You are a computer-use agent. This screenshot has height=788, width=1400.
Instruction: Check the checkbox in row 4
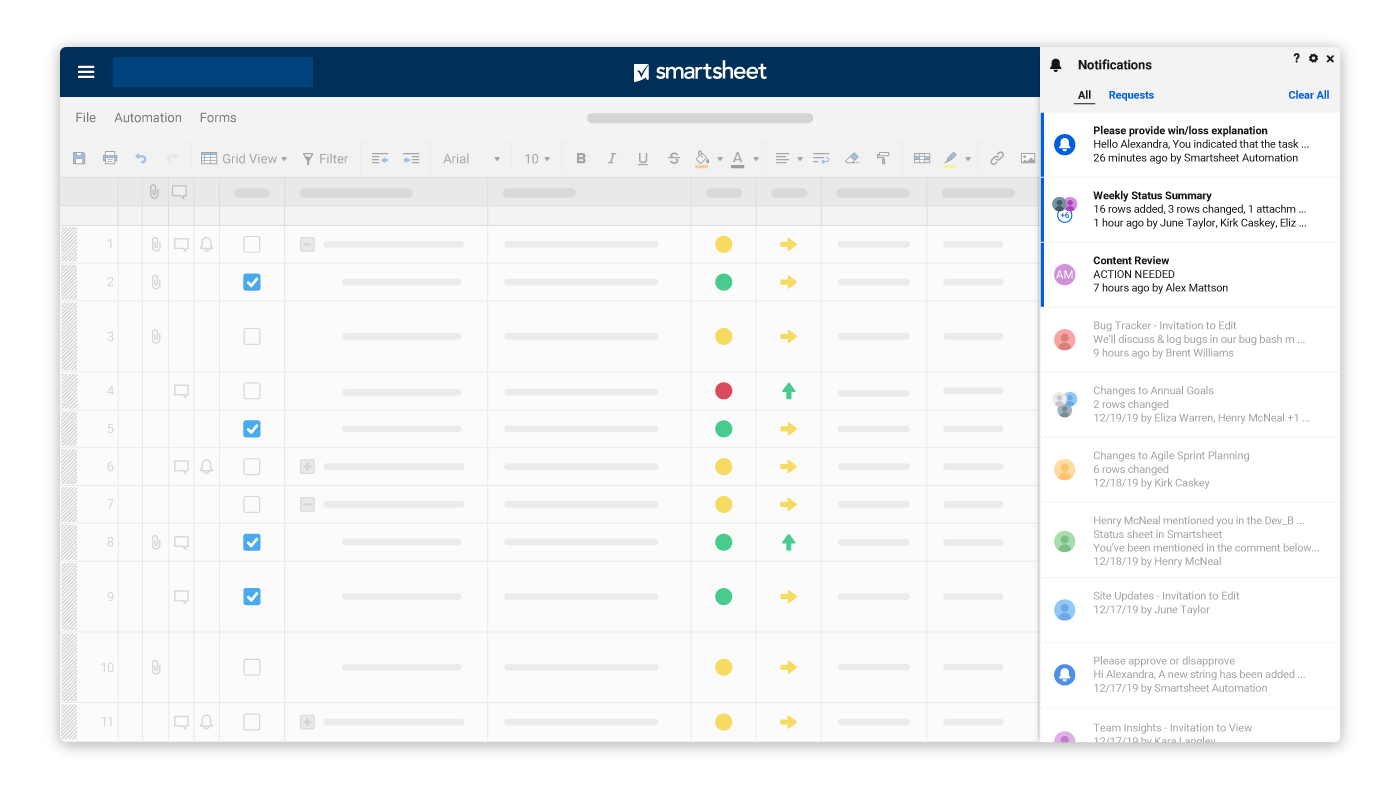point(252,391)
